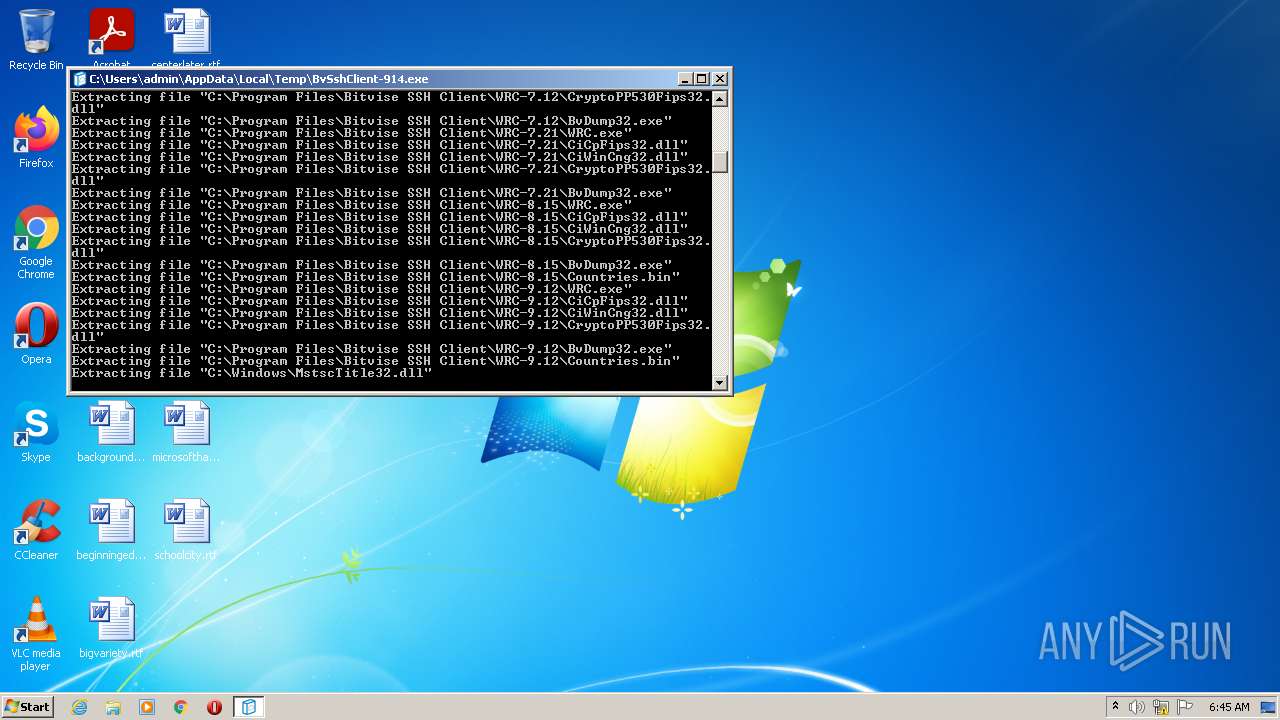Click the console scrollbar down arrow

(719, 383)
